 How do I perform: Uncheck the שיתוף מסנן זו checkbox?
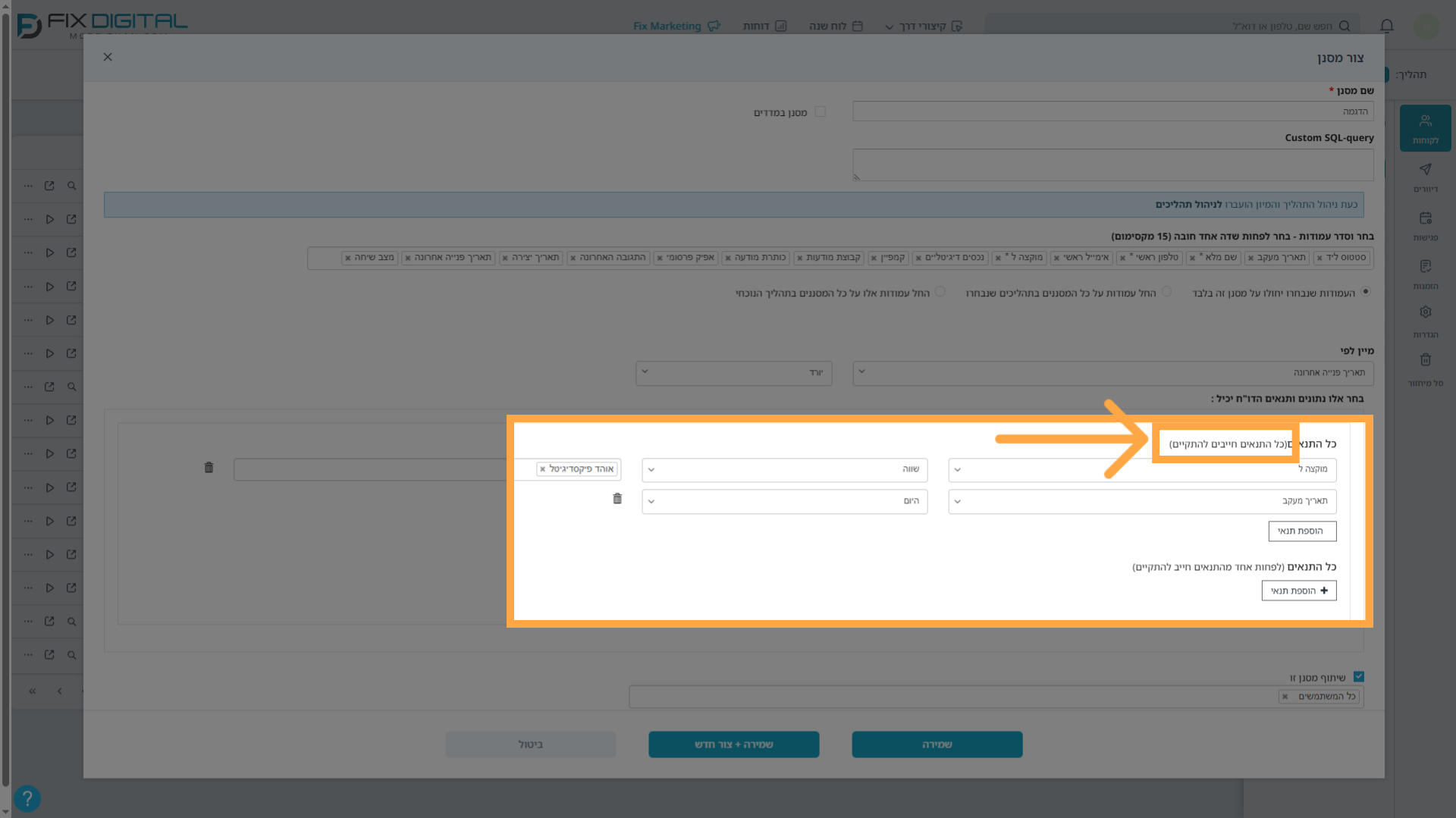click(x=1359, y=677)
